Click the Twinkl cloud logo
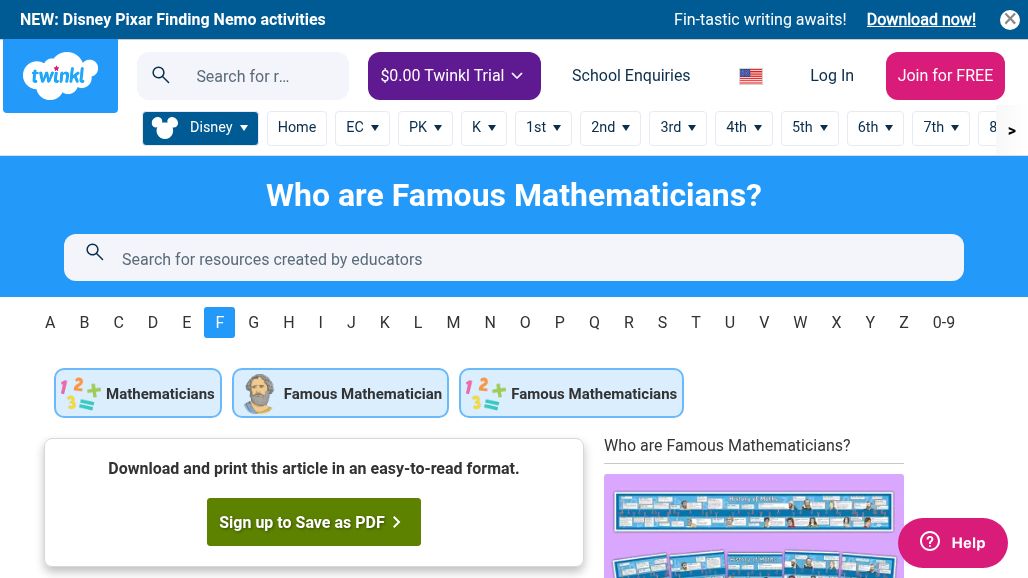Image resolution: width=1028 pixels, height=578 pixels. (x=60, y=76)
